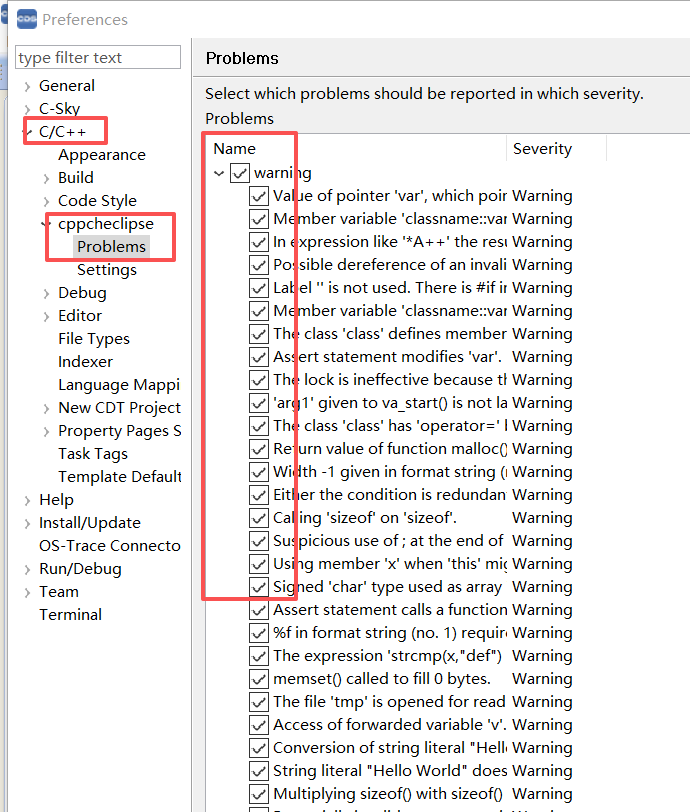This screenshot has height=812, width=690.
Task: Uncheck 'arg1 given to va_start()' checkbox
Action: click(x=258, y=403)
